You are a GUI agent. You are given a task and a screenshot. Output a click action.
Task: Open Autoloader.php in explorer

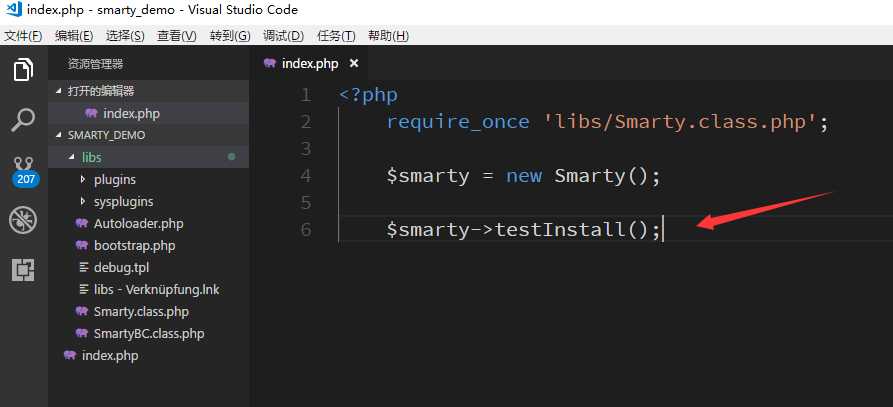click(149, 224)
